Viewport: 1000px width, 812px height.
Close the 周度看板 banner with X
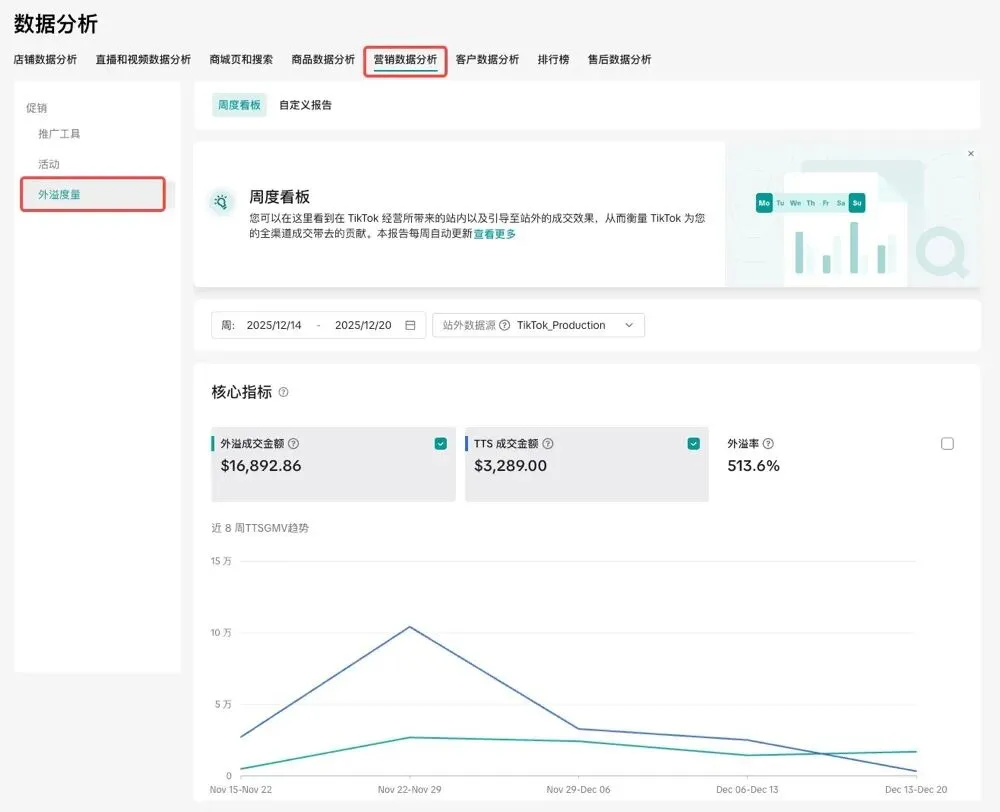[970, 154]
